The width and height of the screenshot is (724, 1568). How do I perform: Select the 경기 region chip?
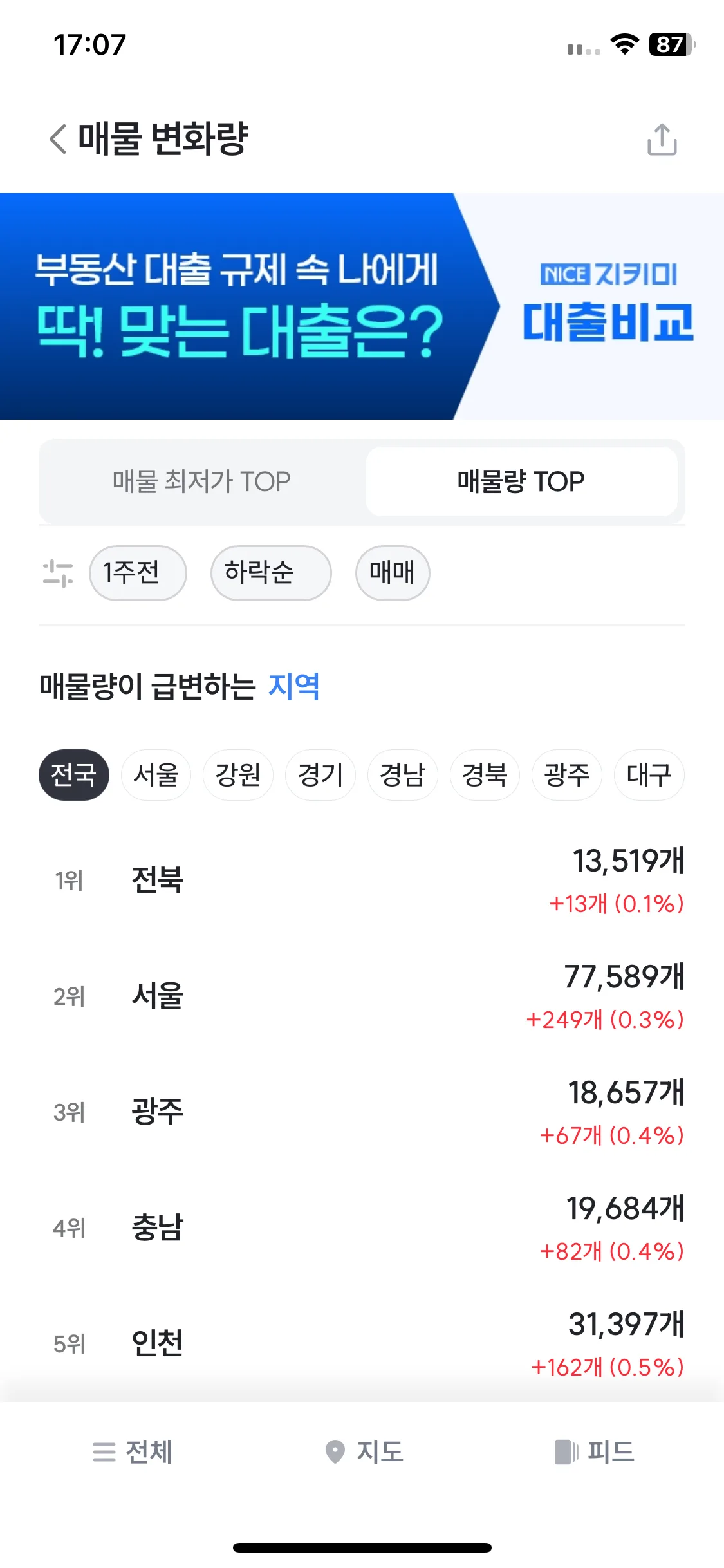point(320,775)
